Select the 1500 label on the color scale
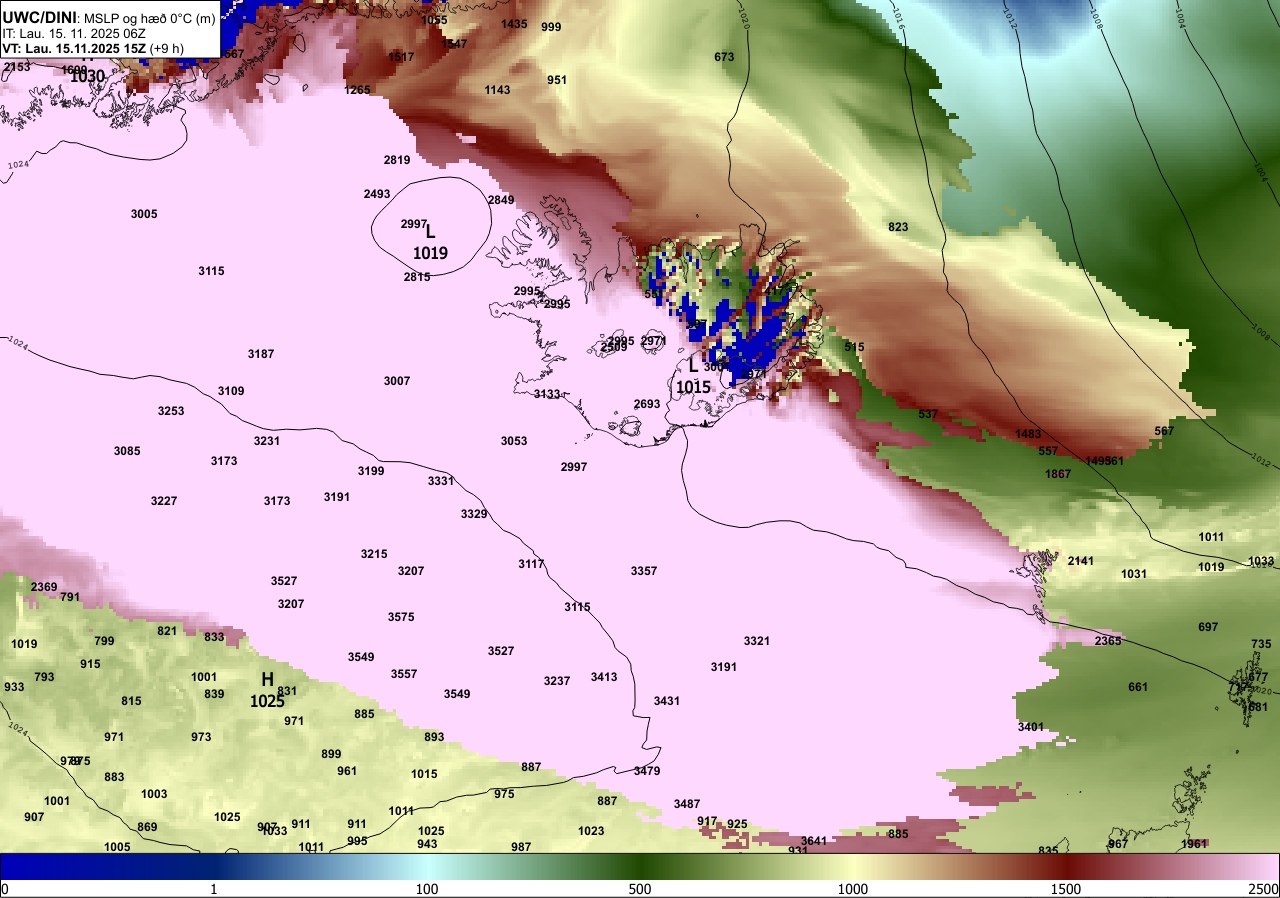 coord(1066,889)
